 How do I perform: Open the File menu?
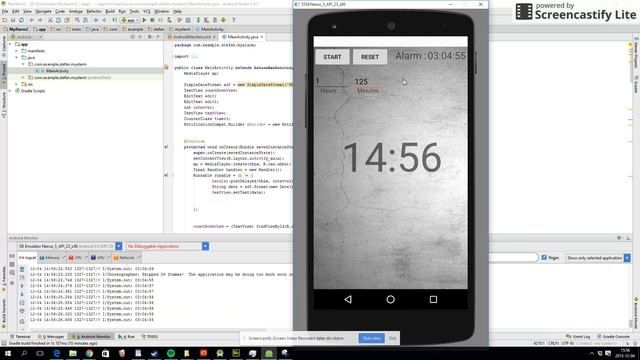coord(5,11)
